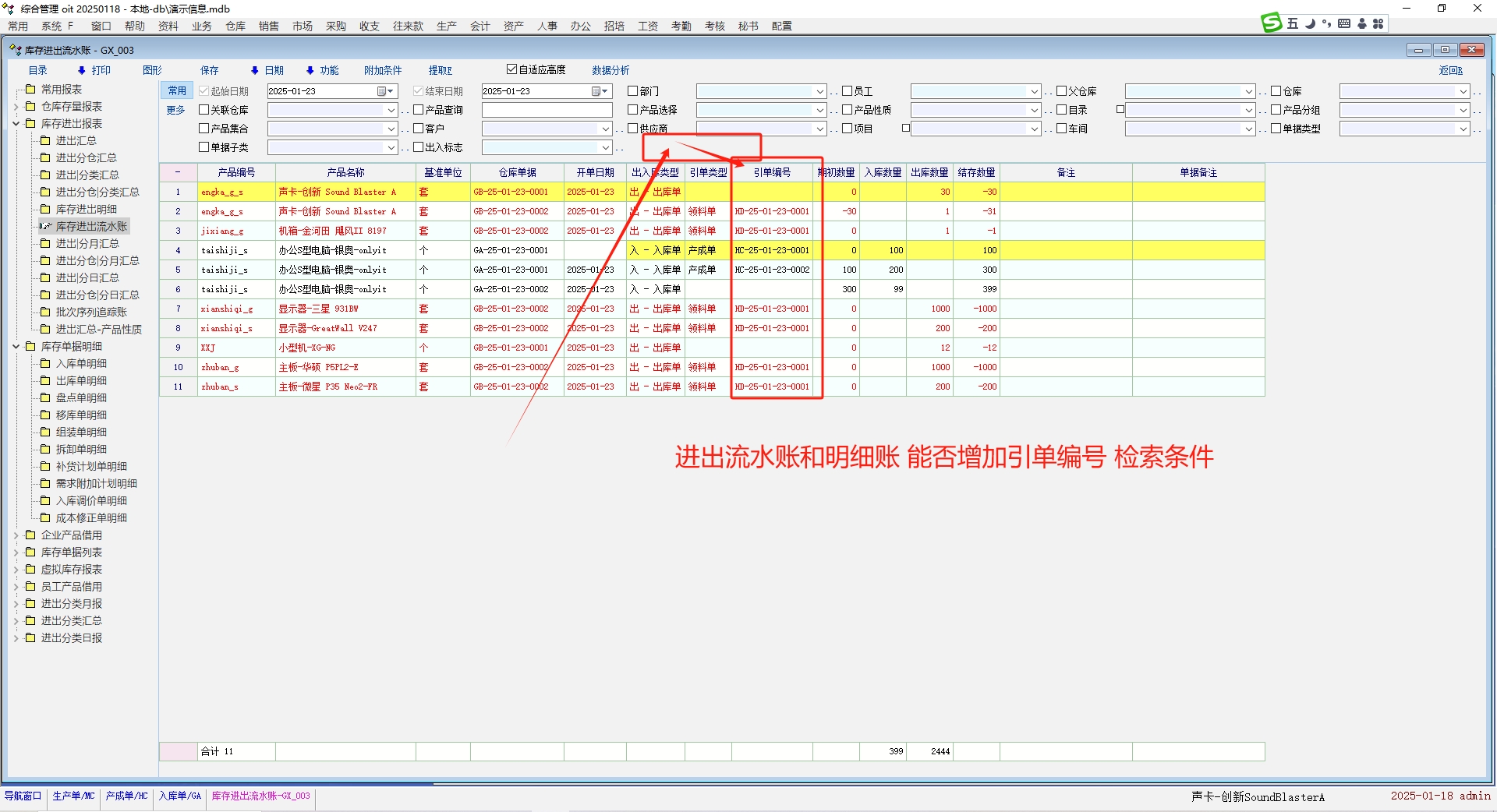Click the IME toolbox four-leaf icon

click(x=1378, y=24)
